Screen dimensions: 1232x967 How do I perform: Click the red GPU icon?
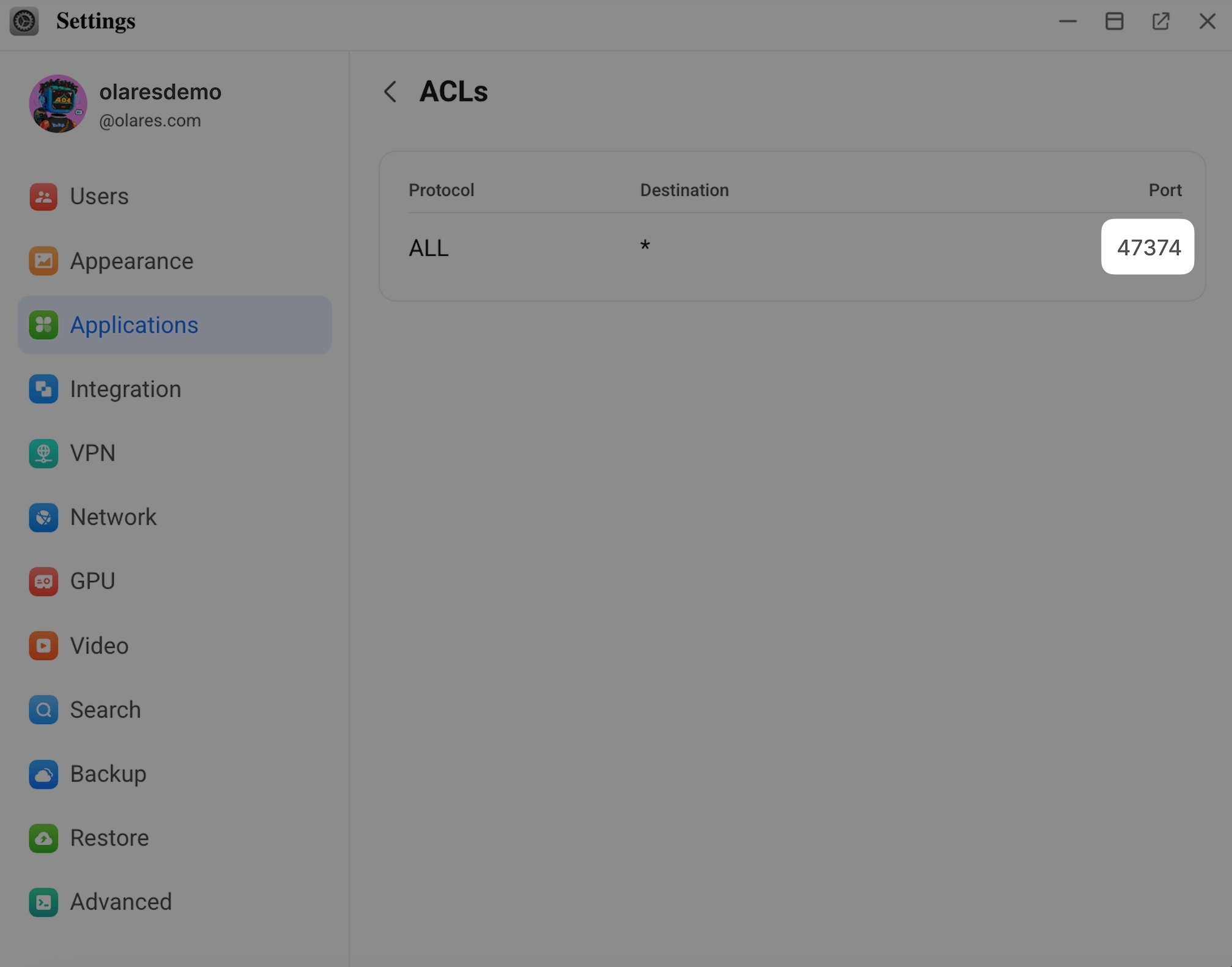[x=43, y=581]
